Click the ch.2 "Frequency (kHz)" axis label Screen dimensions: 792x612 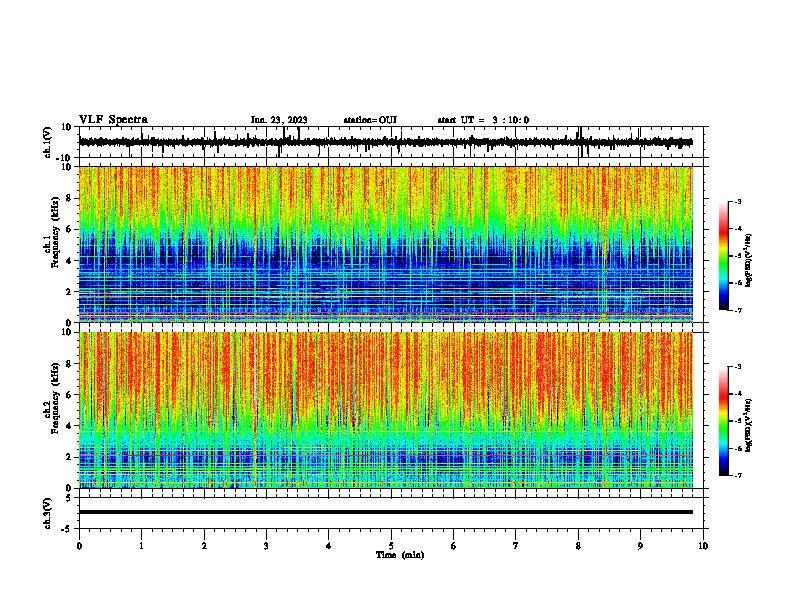click(55, 398)
